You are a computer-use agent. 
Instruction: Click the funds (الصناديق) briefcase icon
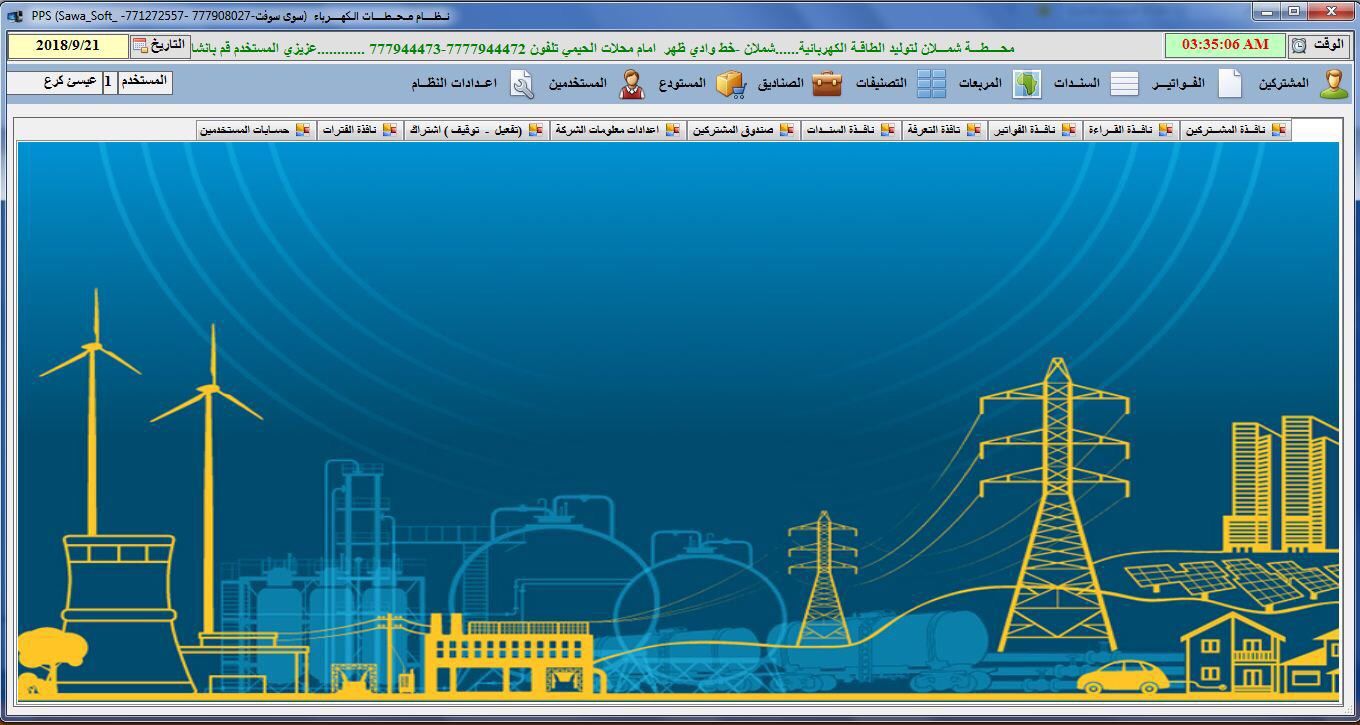[x=827, y=84]
